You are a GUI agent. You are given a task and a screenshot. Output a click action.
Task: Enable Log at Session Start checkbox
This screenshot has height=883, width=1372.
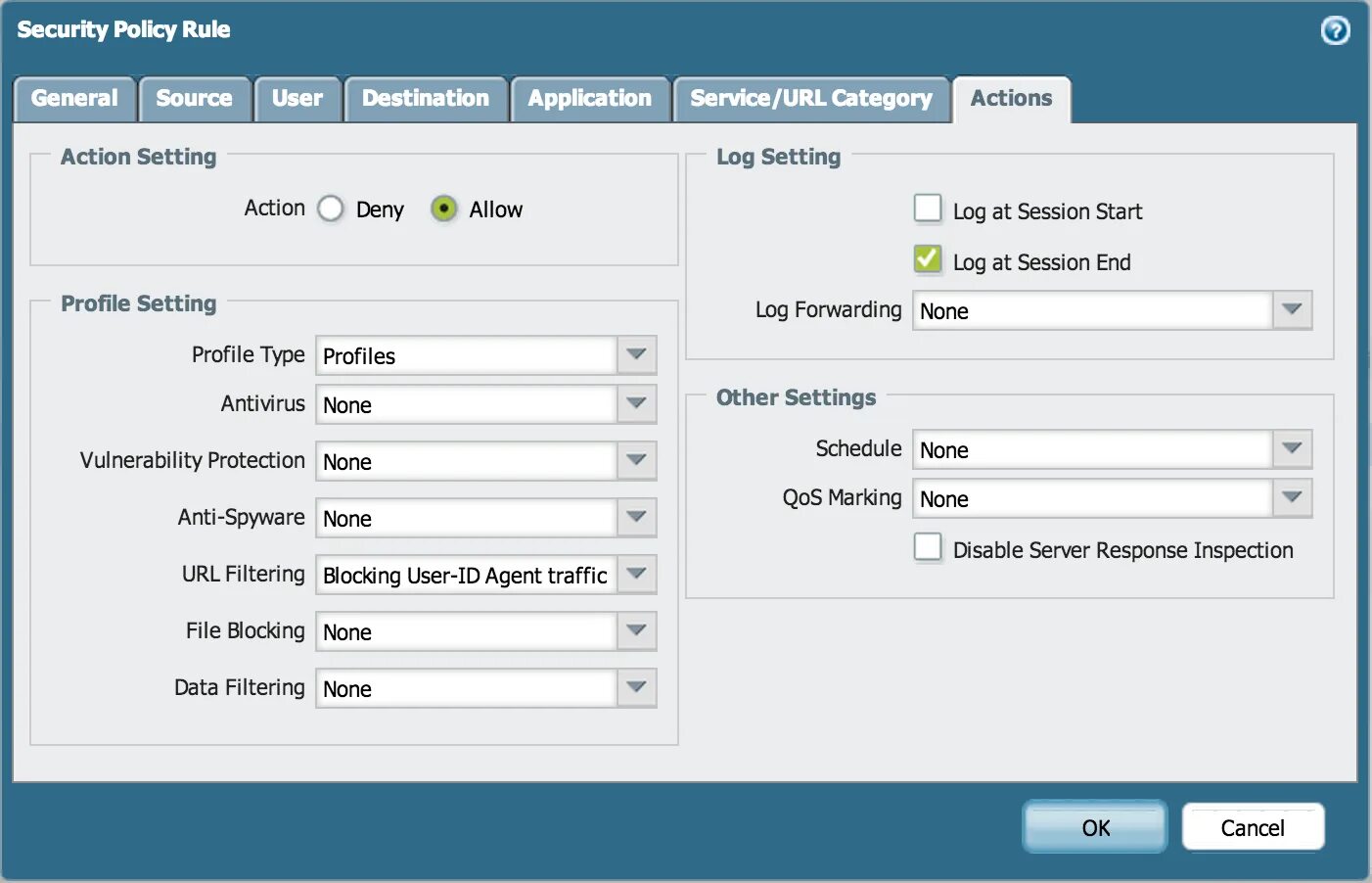point(928,208)
